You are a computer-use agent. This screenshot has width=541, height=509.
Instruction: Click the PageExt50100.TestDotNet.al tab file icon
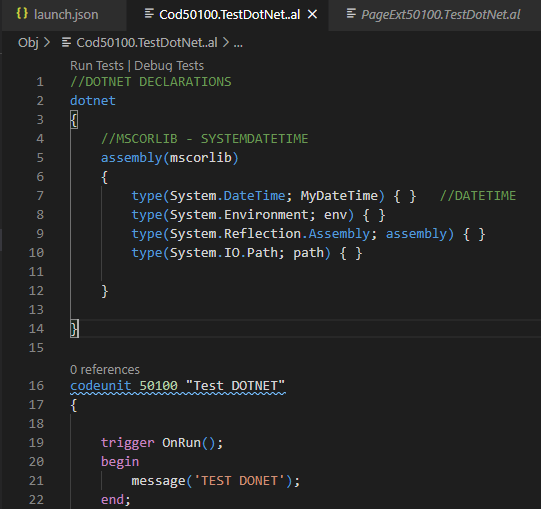pyautogui.click(x=351, y=14)
